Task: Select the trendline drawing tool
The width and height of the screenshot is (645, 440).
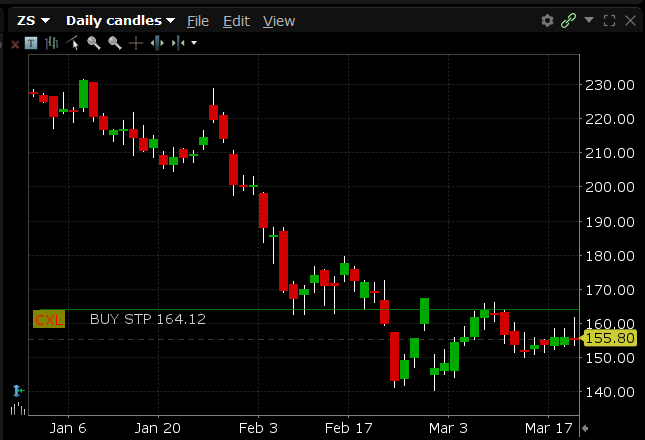Action: (x=73, y=43)
